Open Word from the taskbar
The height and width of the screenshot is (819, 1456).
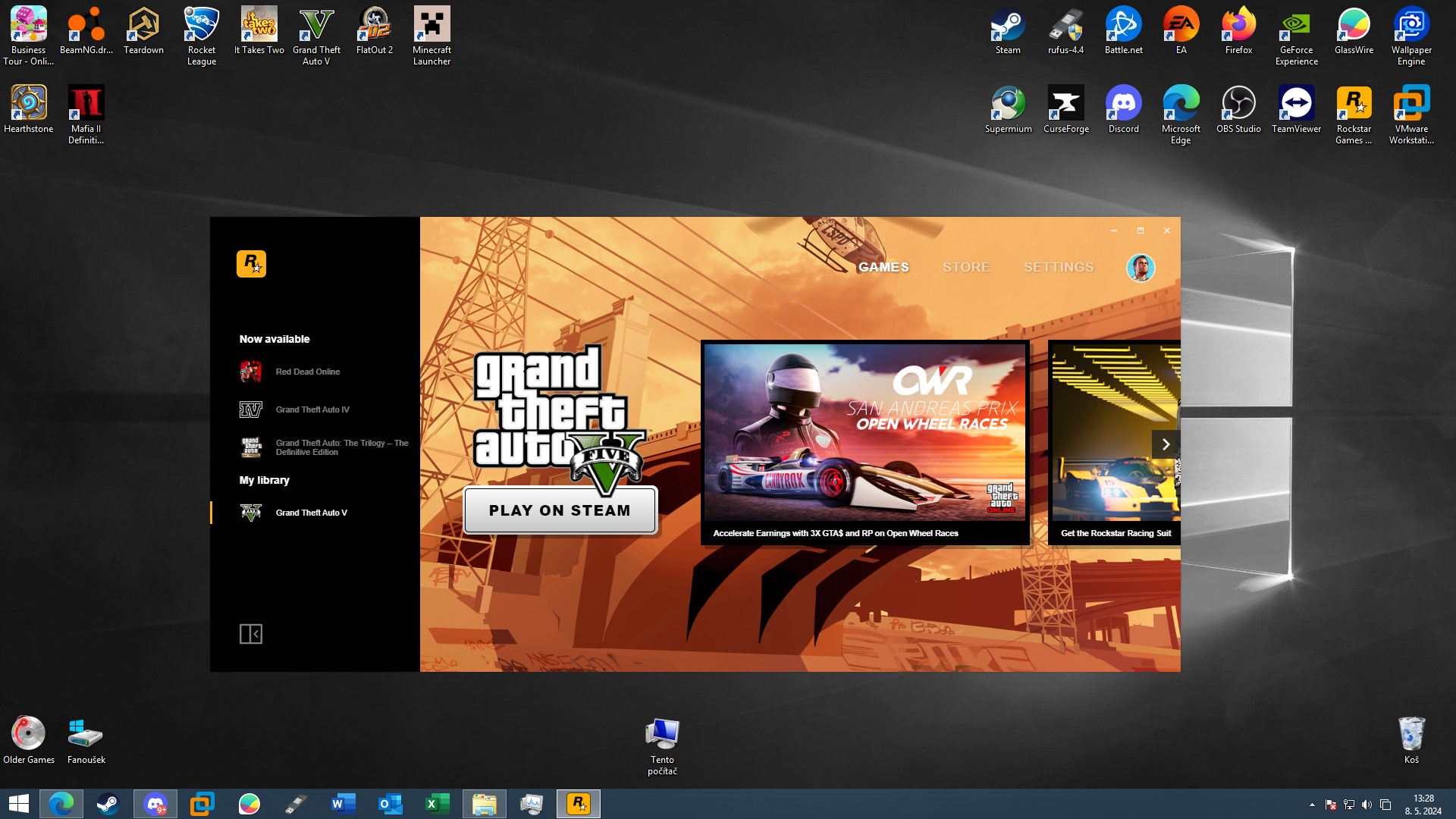point(344,804)
